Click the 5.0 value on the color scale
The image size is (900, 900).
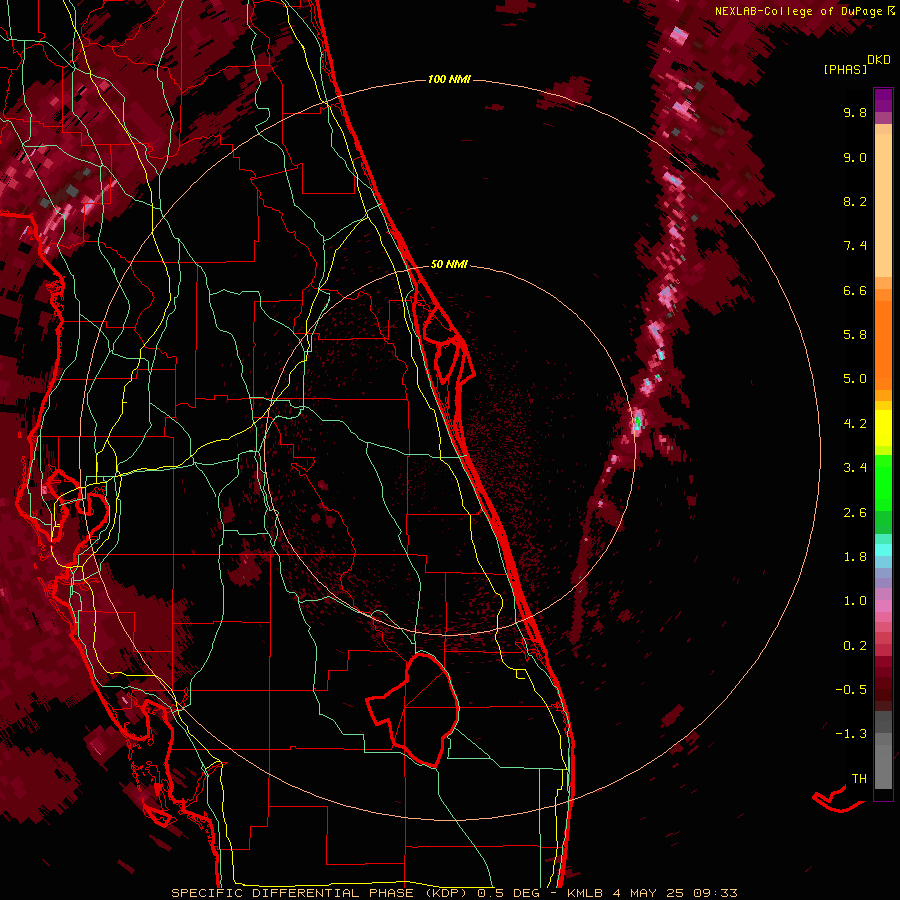point(855,379)
